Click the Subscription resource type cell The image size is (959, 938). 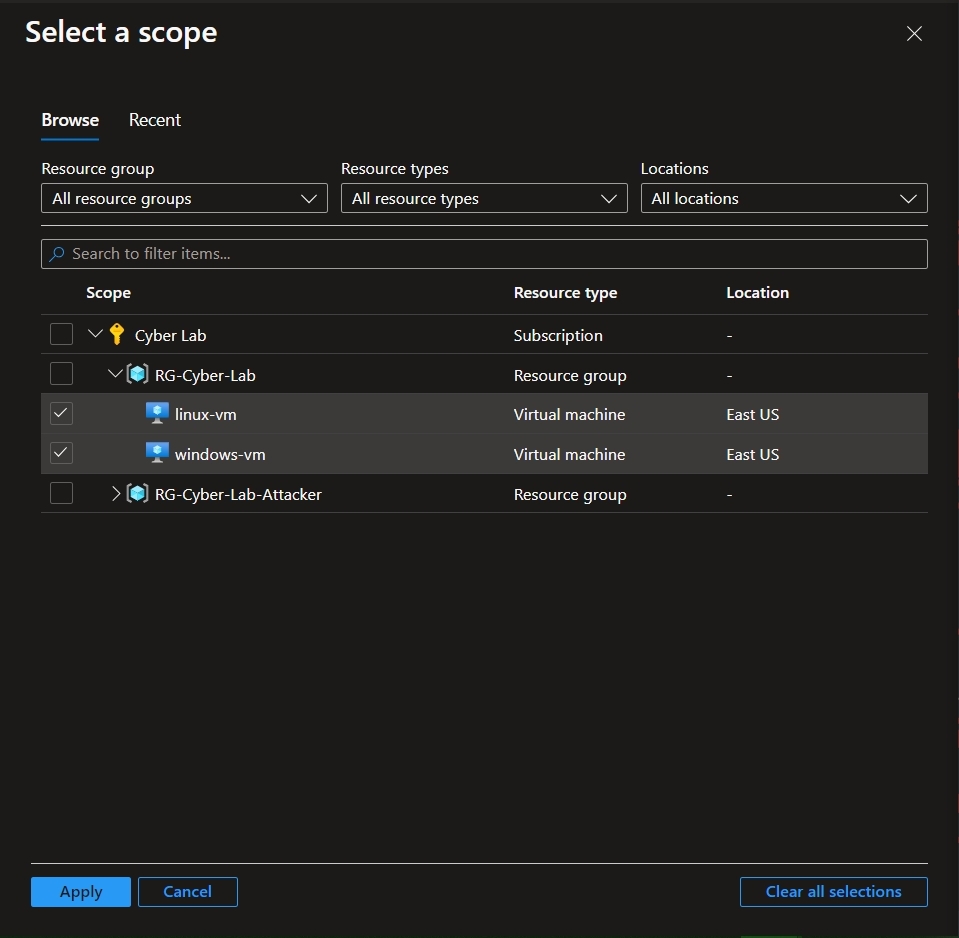pos(558,336)
